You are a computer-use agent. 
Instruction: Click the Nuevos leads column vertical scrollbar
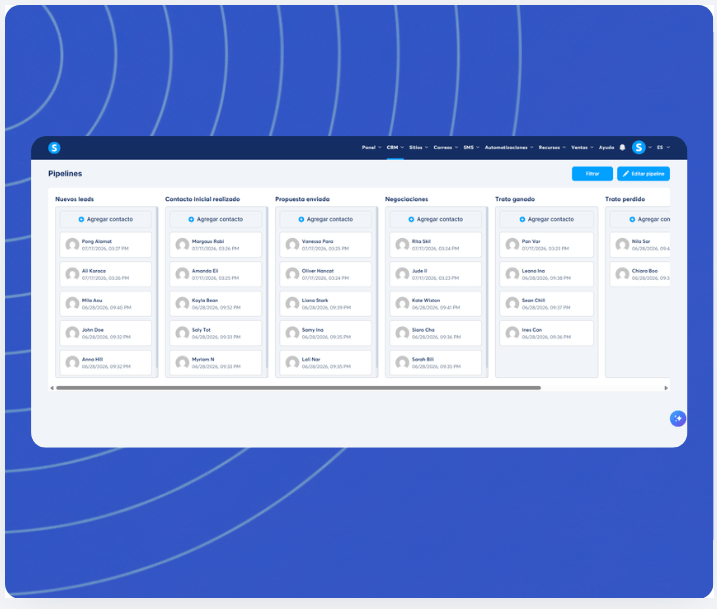tap(156, 288)
